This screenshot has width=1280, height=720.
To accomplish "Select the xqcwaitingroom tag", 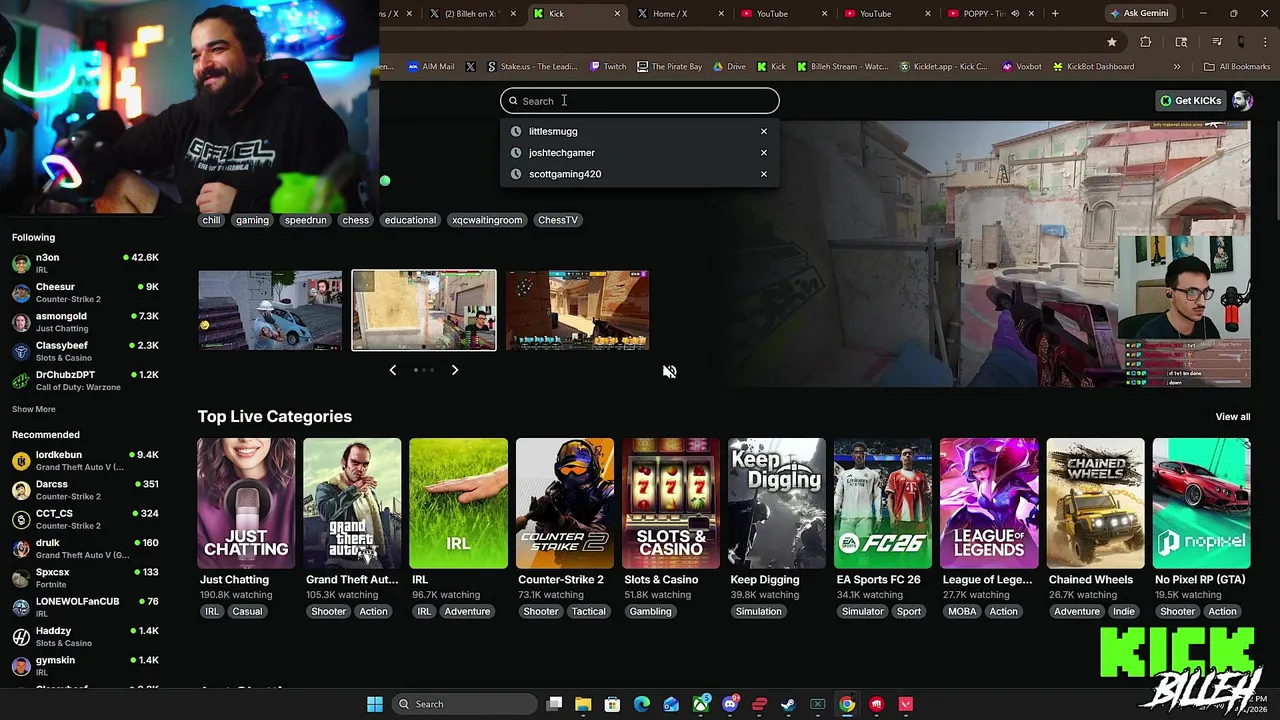I will pos(487,220).
